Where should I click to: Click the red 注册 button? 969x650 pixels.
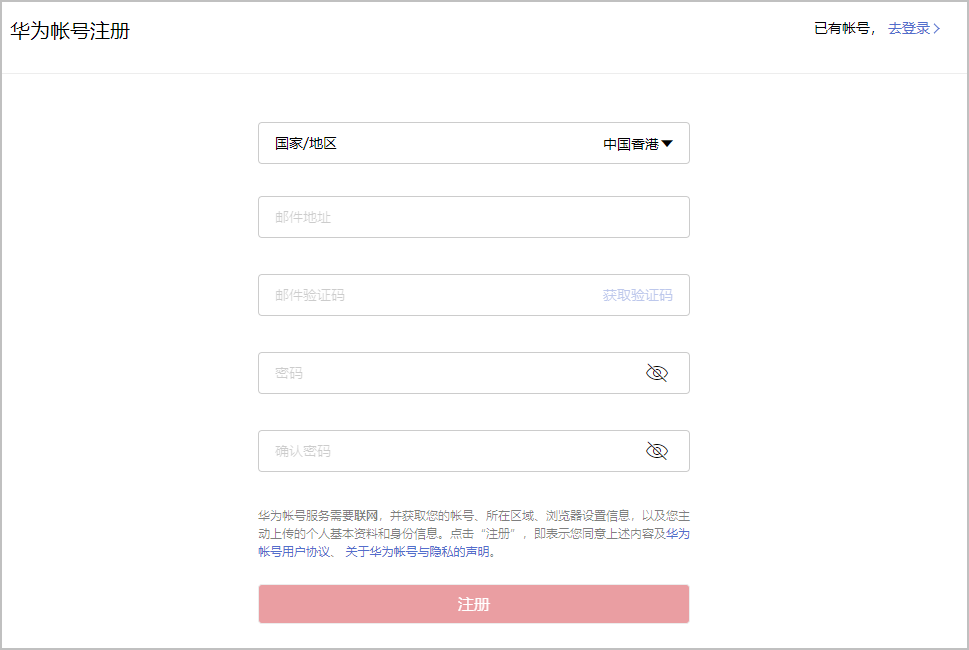coord(473,604)
